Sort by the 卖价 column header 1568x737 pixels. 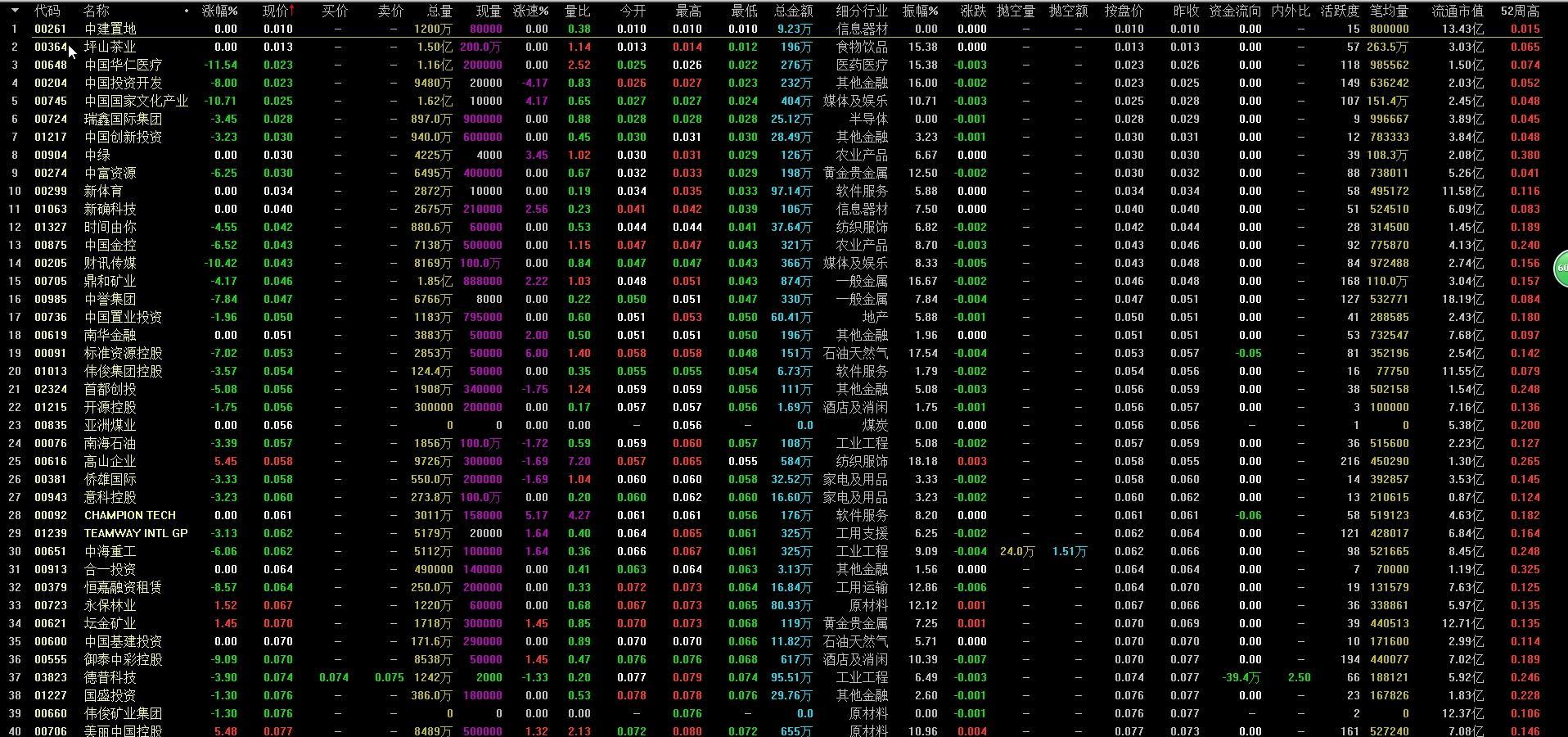click(x=390, y=11)
